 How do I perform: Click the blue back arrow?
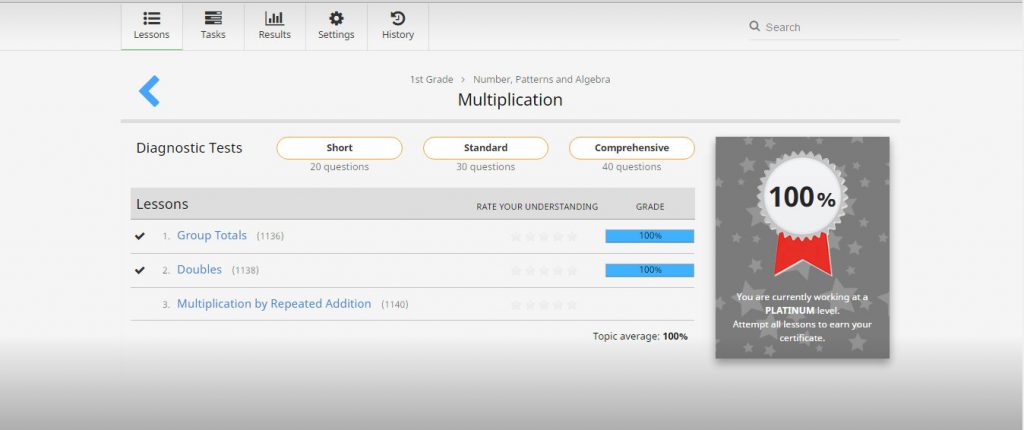pyautogui.click(x=149, y=91)
